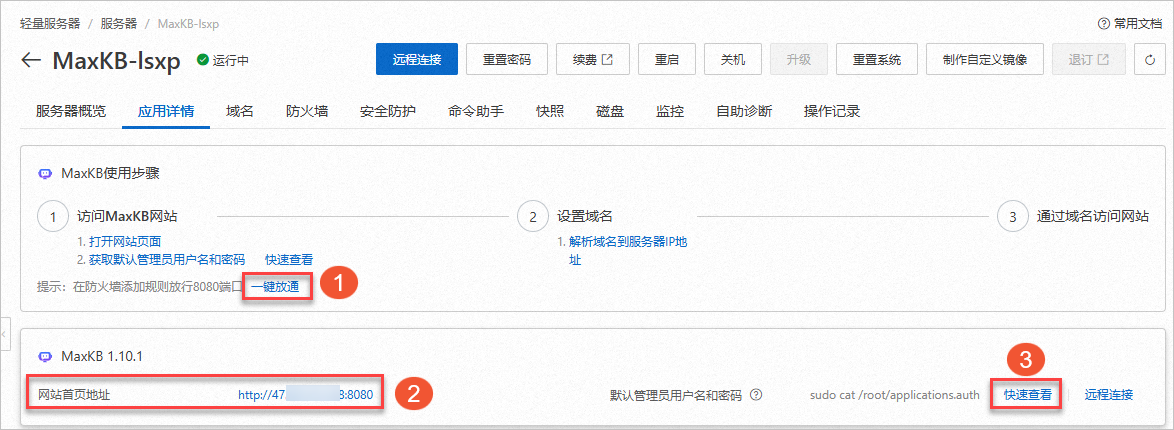Click the refresh icon button

(x=1149, y=59)
